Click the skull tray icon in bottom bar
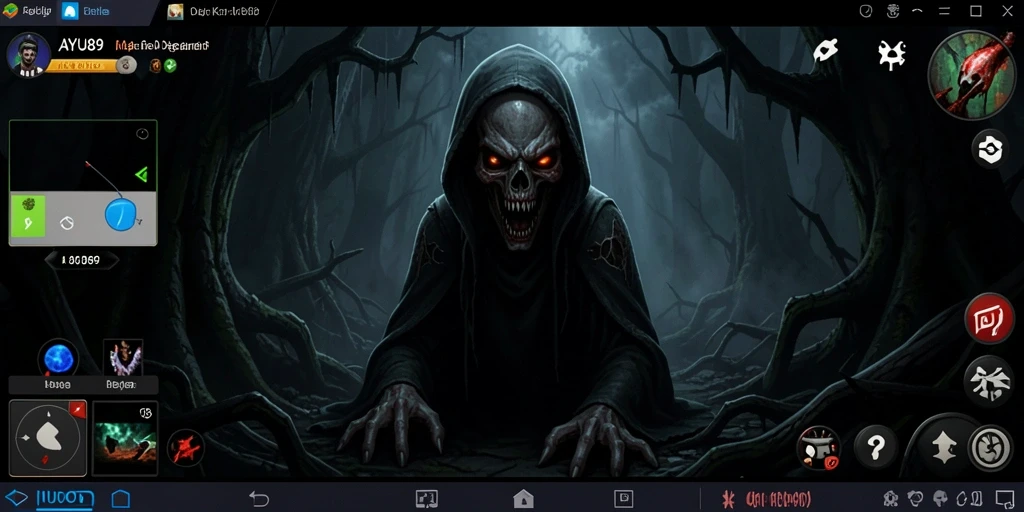 (940, 500)
